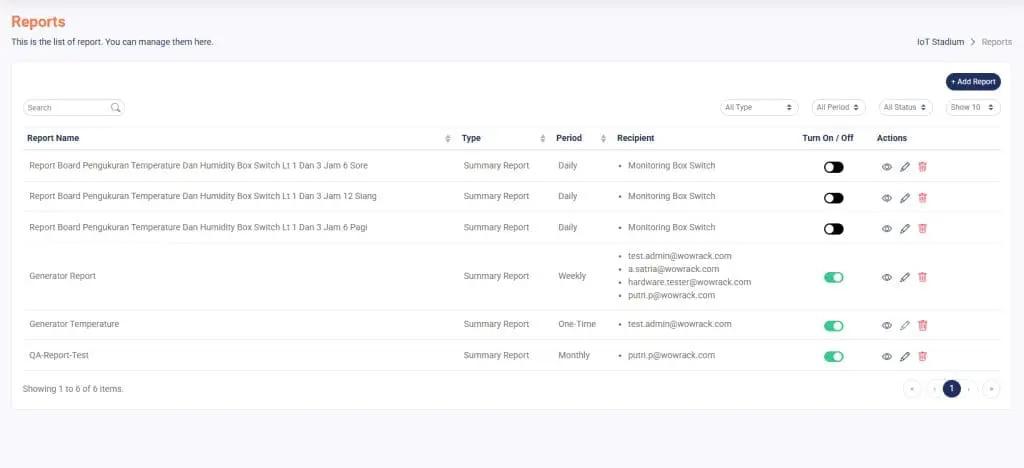The width and height of the screenshot is (1024, 468).
Task: Turn on the Jam 6 Sore report toggle
Action: (833, 167)
